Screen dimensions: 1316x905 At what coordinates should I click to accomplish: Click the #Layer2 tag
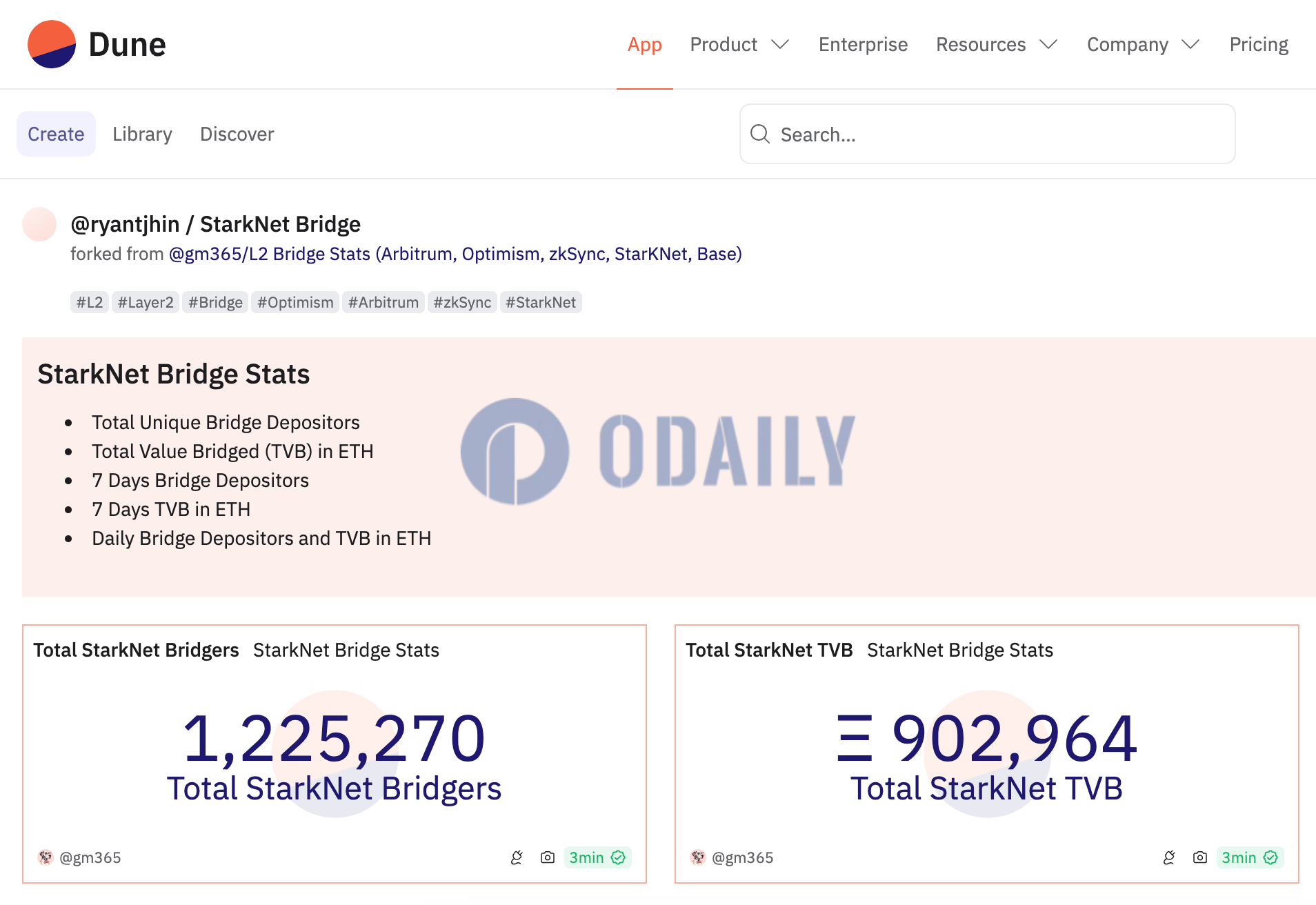click(x=146, y=302)
